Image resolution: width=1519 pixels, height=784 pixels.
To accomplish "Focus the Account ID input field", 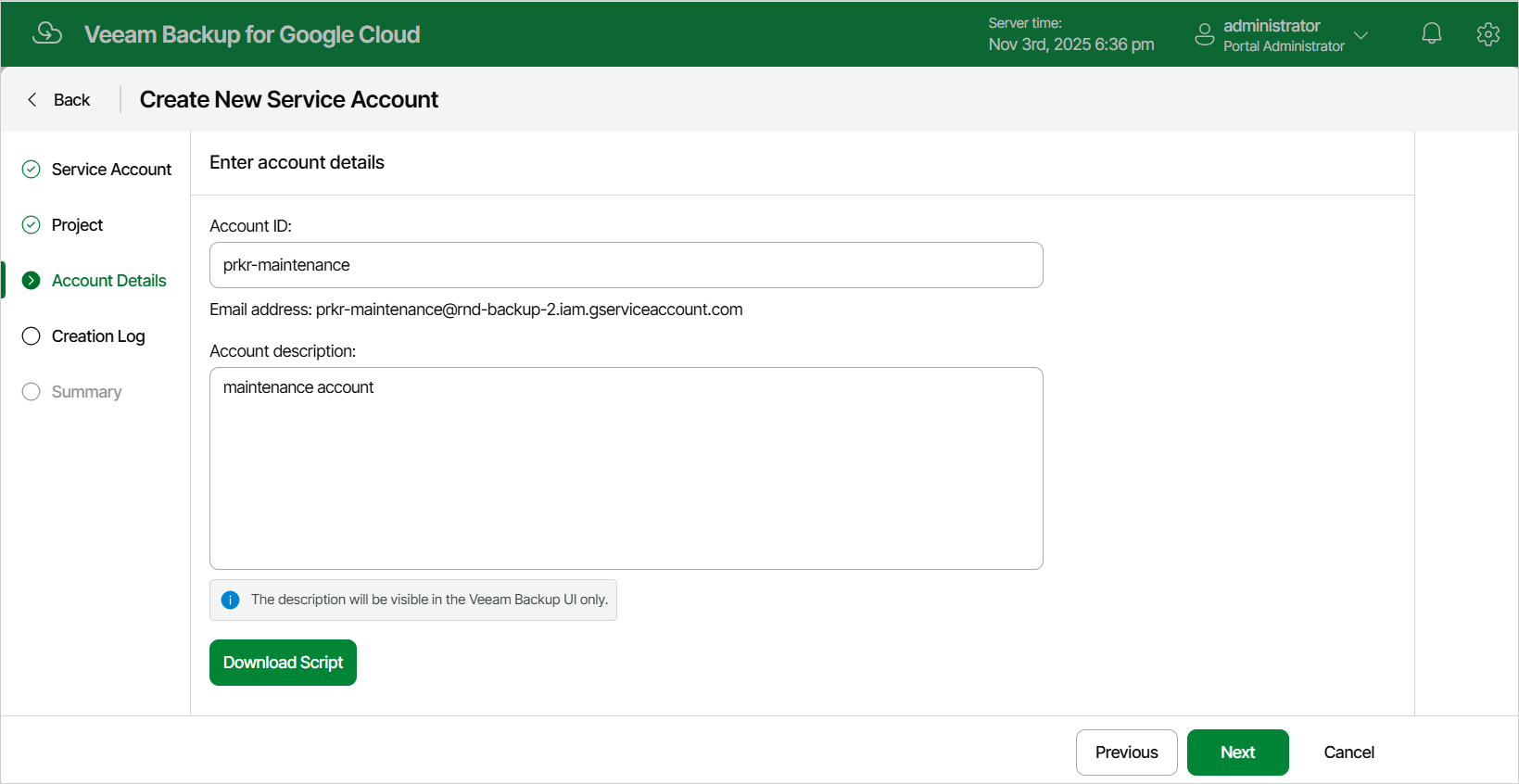I will (627, 265).
